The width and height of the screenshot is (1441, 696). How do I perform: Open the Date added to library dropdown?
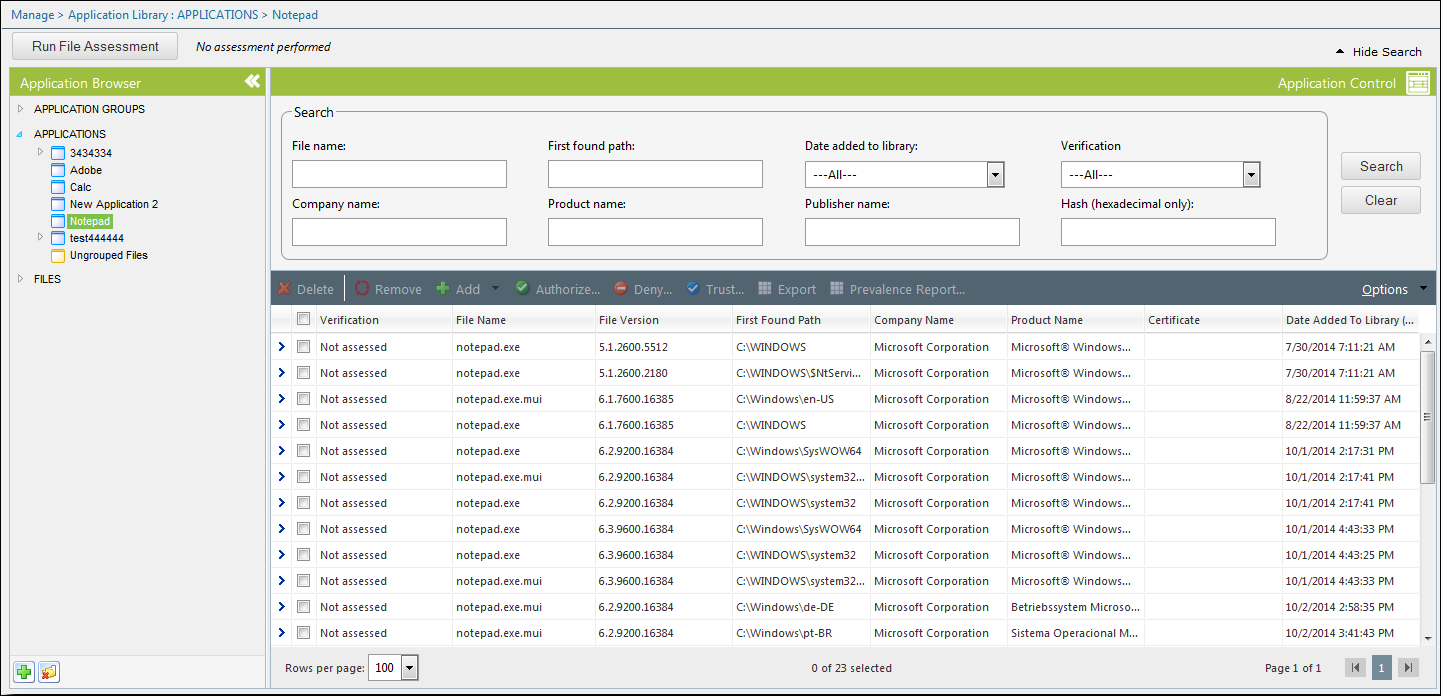click(994, 175)
